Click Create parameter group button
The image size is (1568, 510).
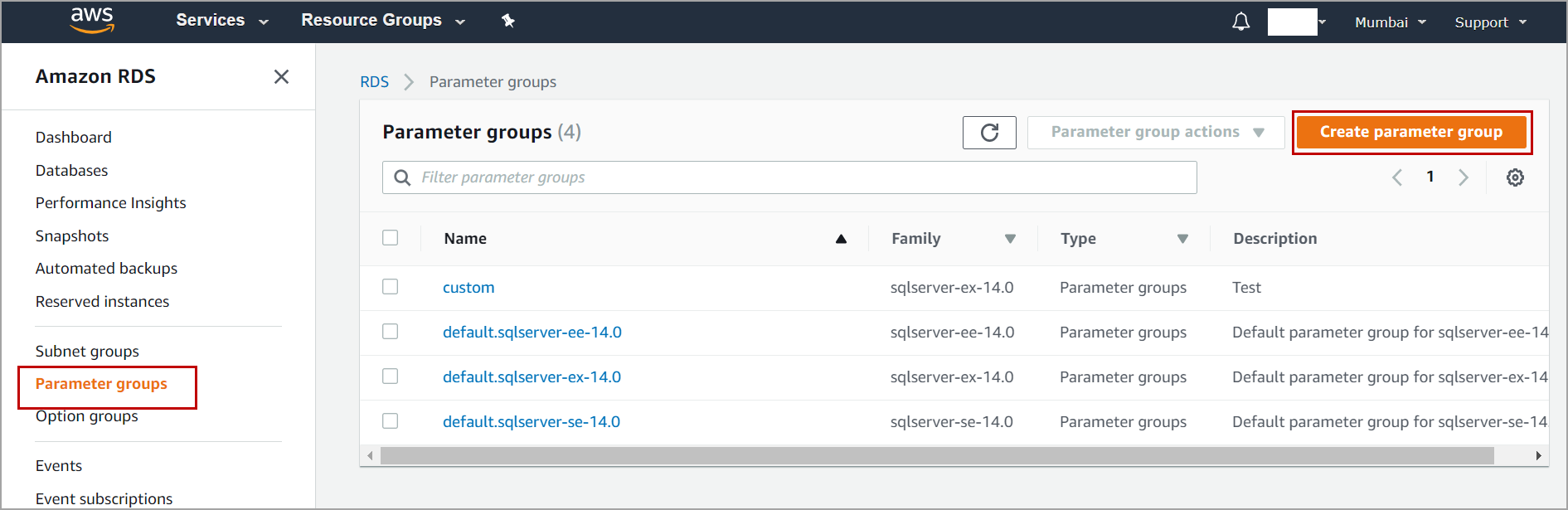[x=1410, y=133]
